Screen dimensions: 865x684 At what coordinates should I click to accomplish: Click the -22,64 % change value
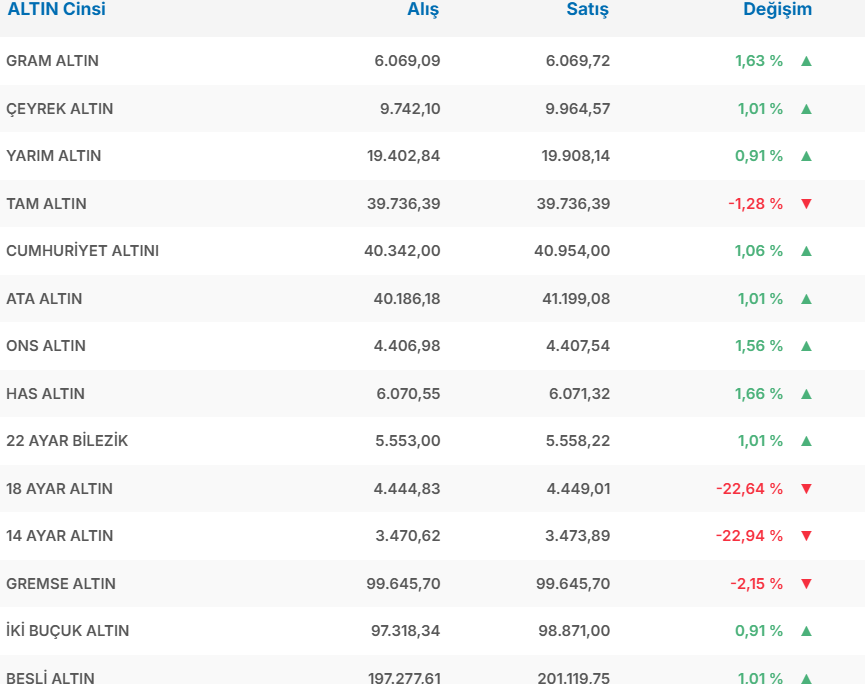tap(749, 489)
